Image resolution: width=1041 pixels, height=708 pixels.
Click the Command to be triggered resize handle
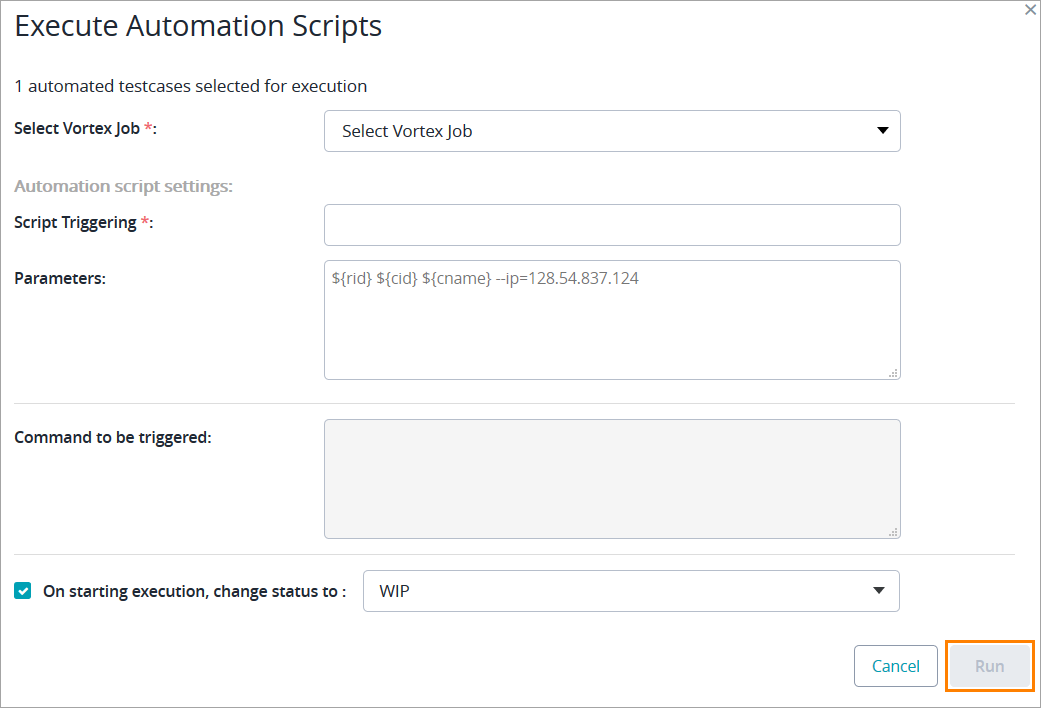click(x=893, y=532)
